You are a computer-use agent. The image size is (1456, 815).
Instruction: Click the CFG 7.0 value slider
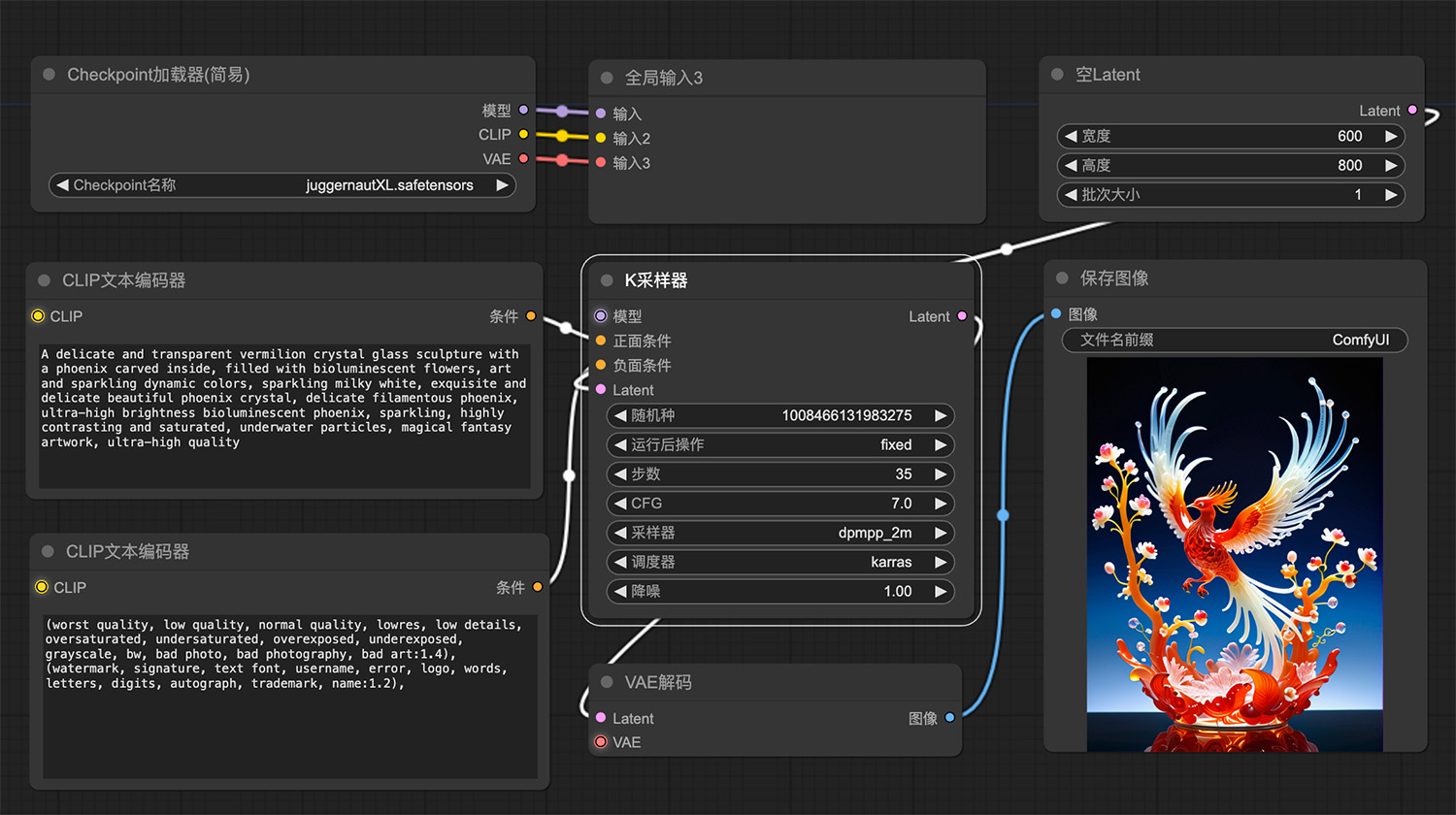tap(780, 503)
